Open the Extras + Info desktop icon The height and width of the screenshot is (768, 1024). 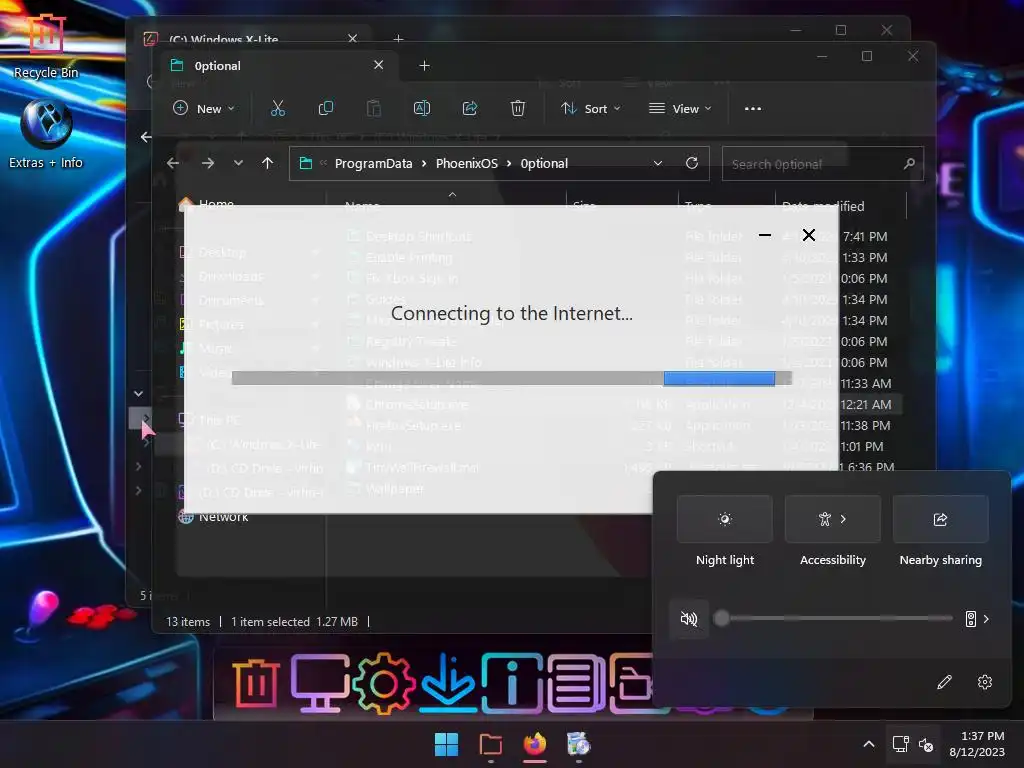pyautogui.click(x=46, y=134)
